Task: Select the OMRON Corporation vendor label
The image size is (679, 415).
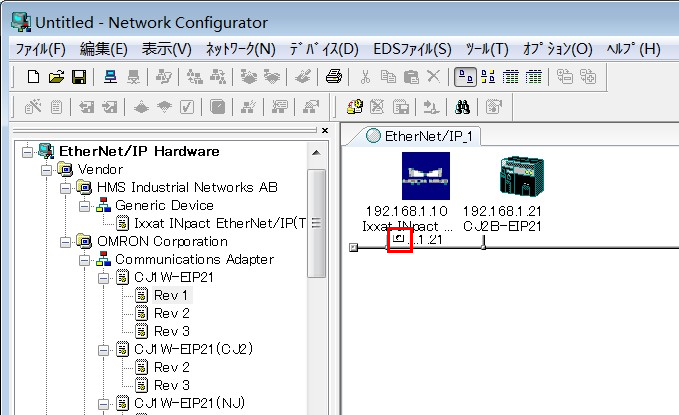Action: pos(162,242)
